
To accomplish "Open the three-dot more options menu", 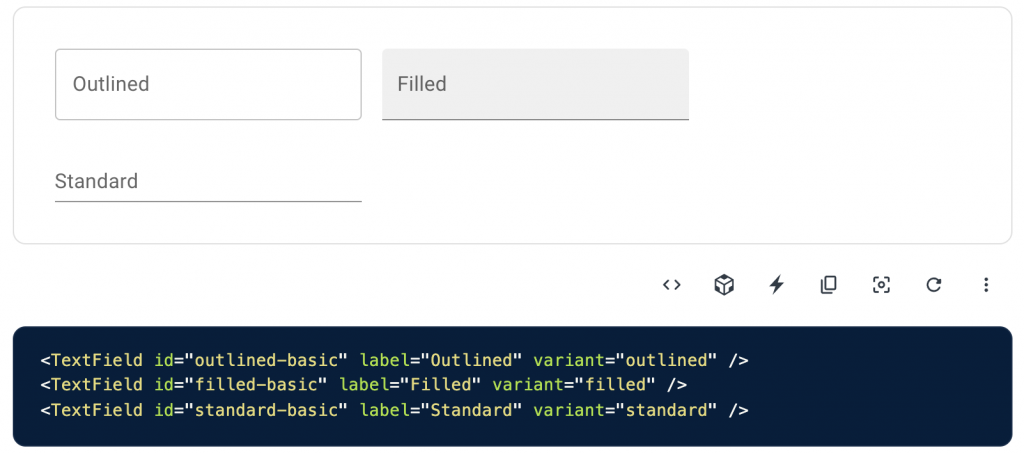I will point(986,285).
